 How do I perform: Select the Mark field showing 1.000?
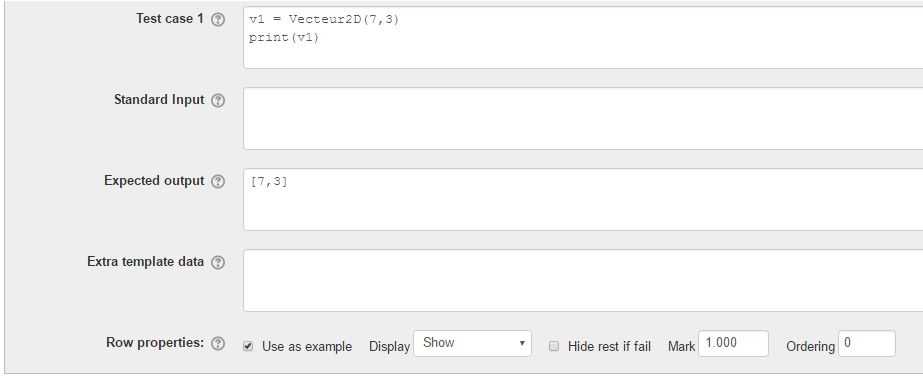733,343
